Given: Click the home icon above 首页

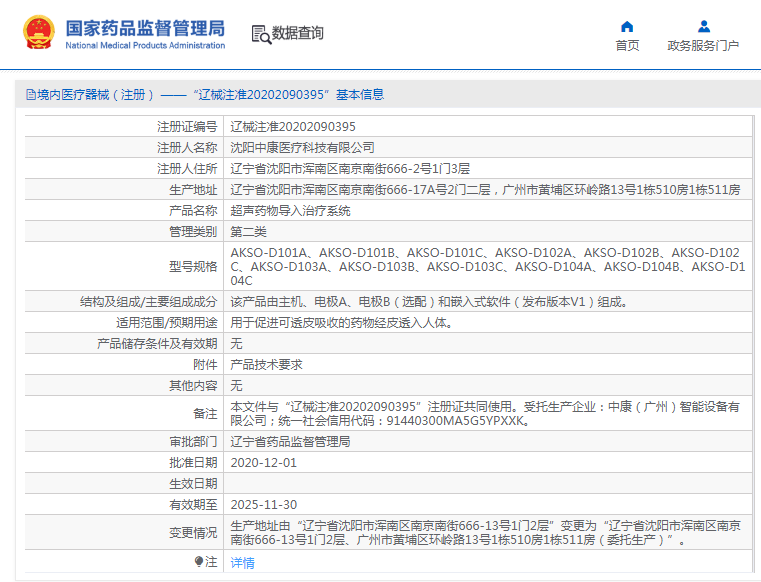Looking at the screenshot, I should [x=627, y=26].
